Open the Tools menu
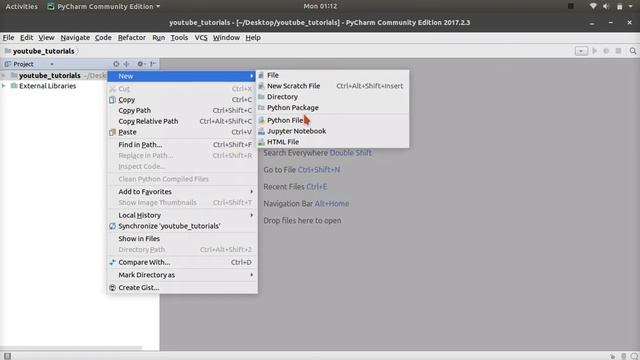 (179, 38)
